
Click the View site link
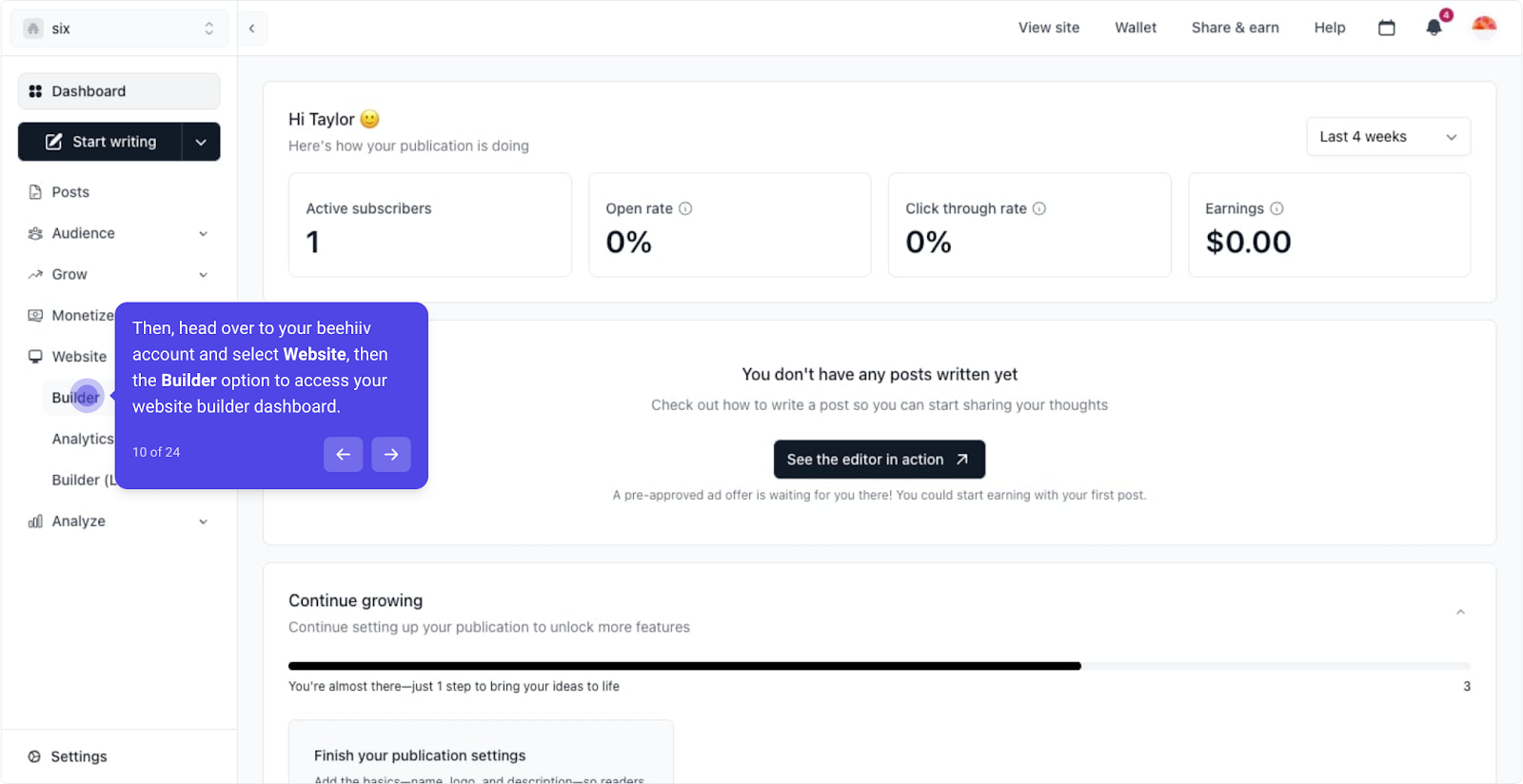click(1049, 28)
